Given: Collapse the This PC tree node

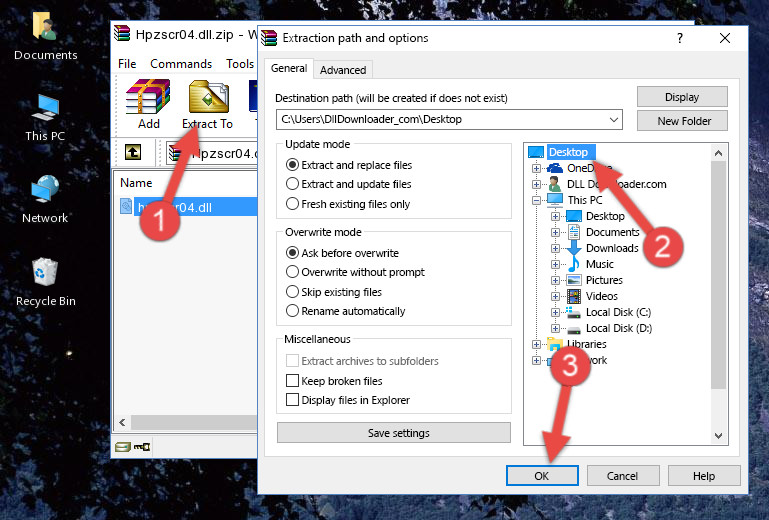Looking at the screenshot, I should [537, 200].
